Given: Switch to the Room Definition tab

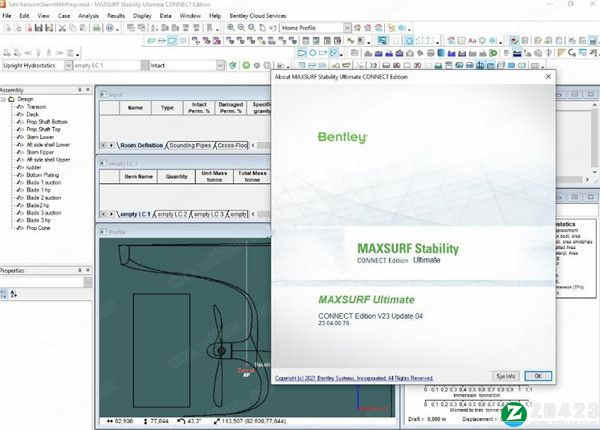Looking at the screenshot, I should (x=141, y=145).
